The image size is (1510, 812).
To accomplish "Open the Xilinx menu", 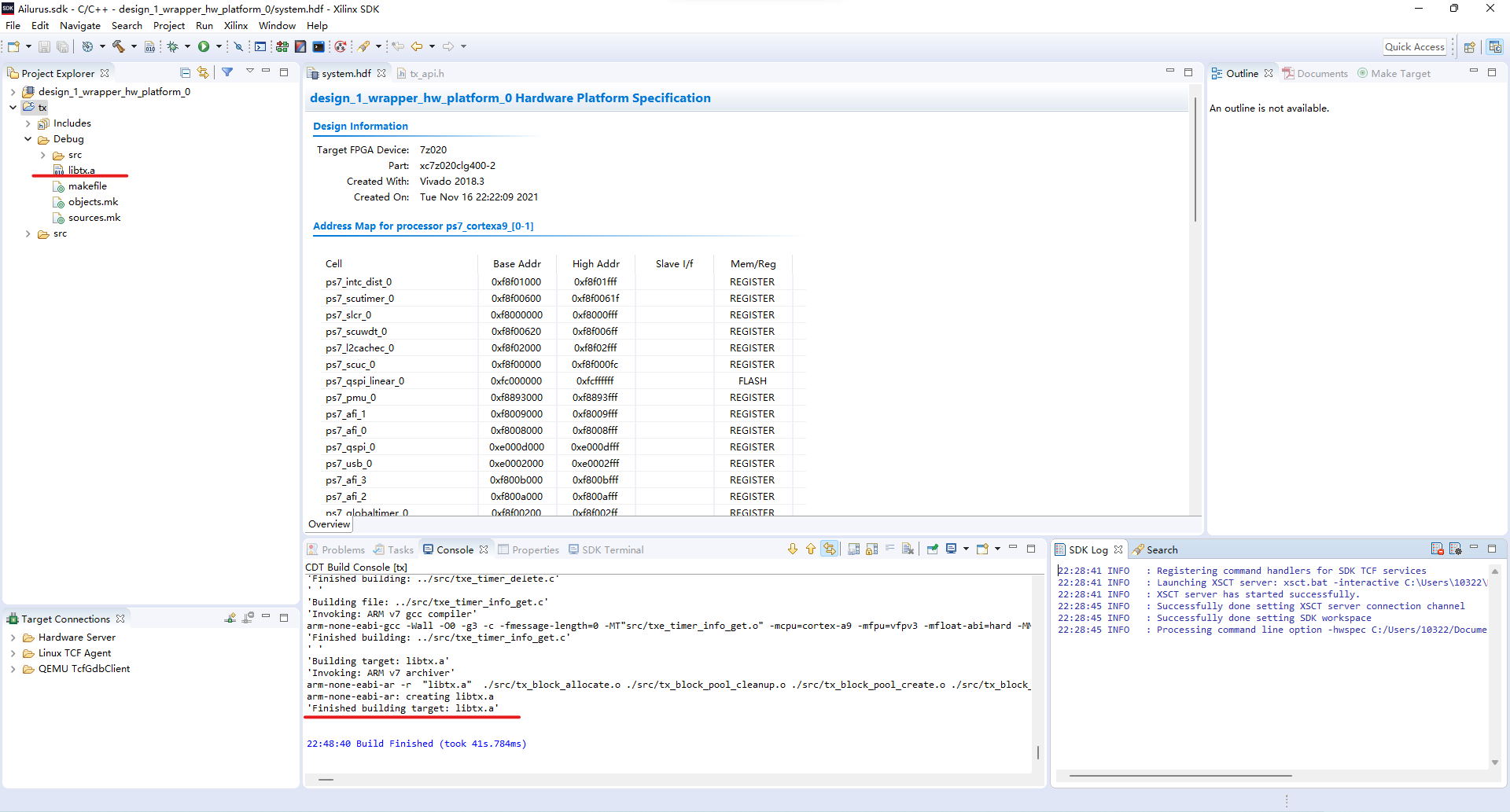I will 235,26.
